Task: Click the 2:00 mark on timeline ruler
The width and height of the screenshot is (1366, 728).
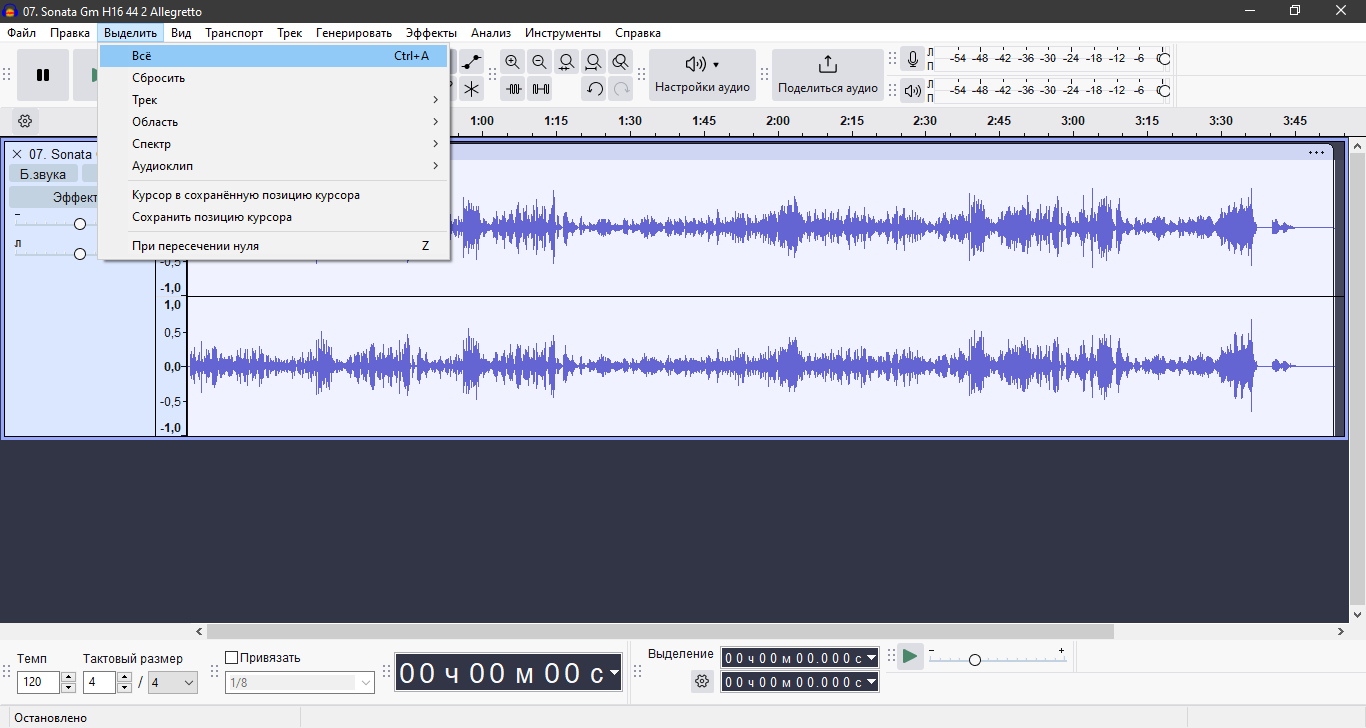Action: (x=778, y=121)
